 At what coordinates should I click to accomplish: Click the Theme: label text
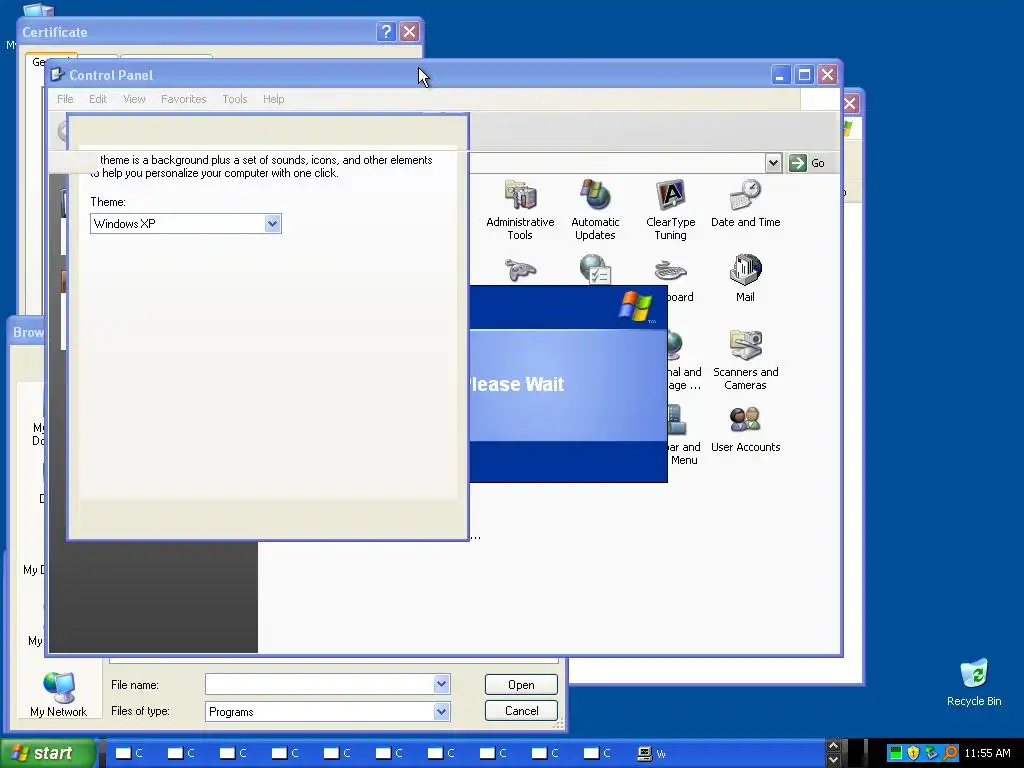click(108, 202)
